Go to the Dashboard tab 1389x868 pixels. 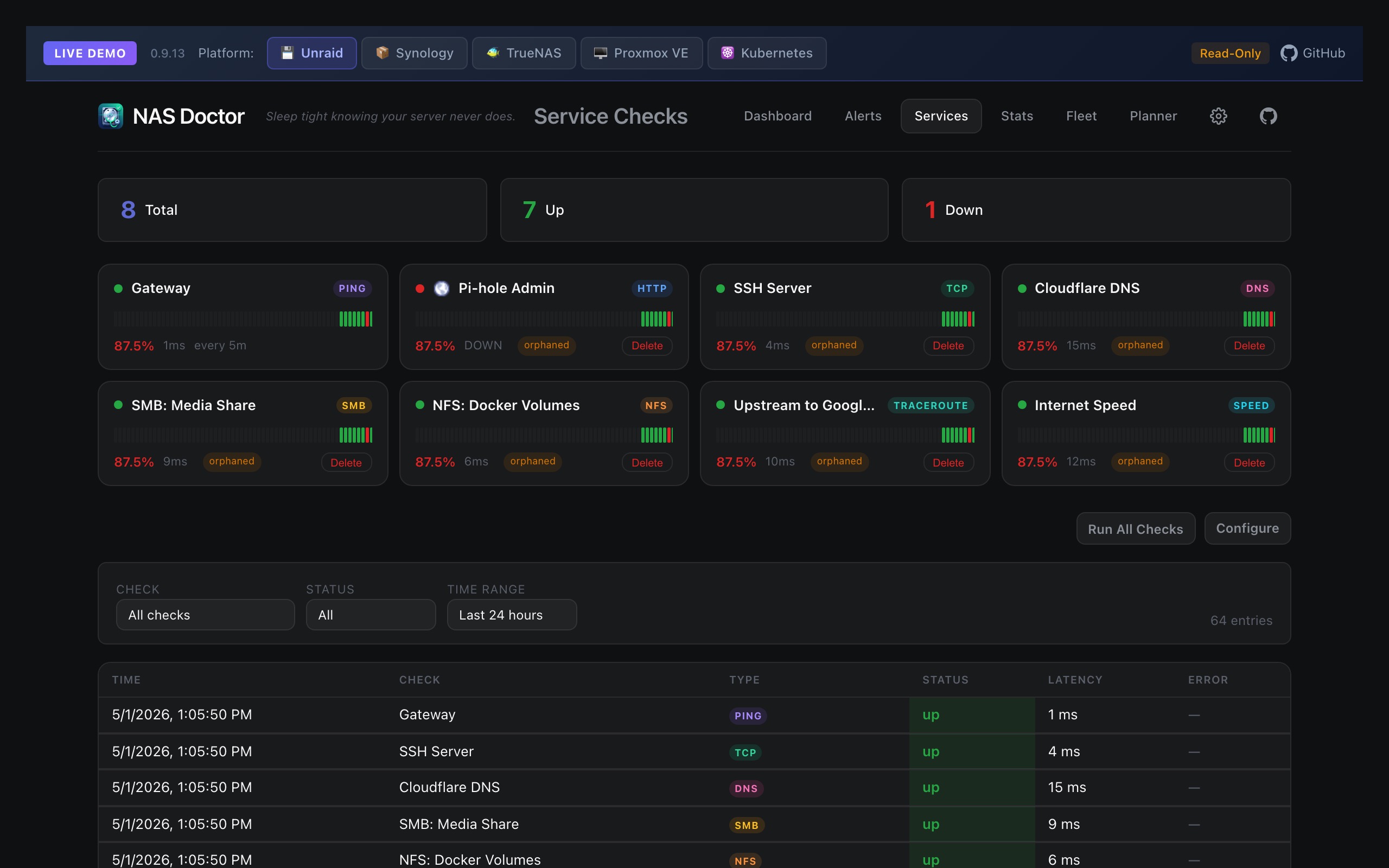(x=778, y=116)
